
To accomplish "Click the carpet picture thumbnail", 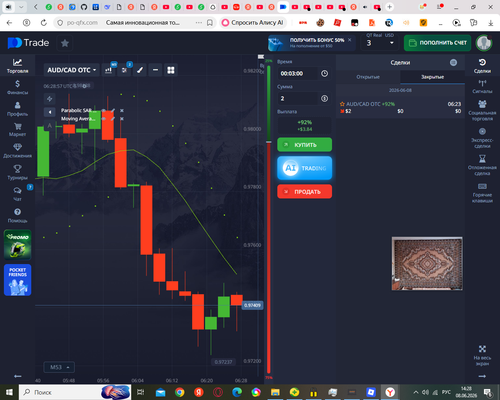I will (427, 263).
